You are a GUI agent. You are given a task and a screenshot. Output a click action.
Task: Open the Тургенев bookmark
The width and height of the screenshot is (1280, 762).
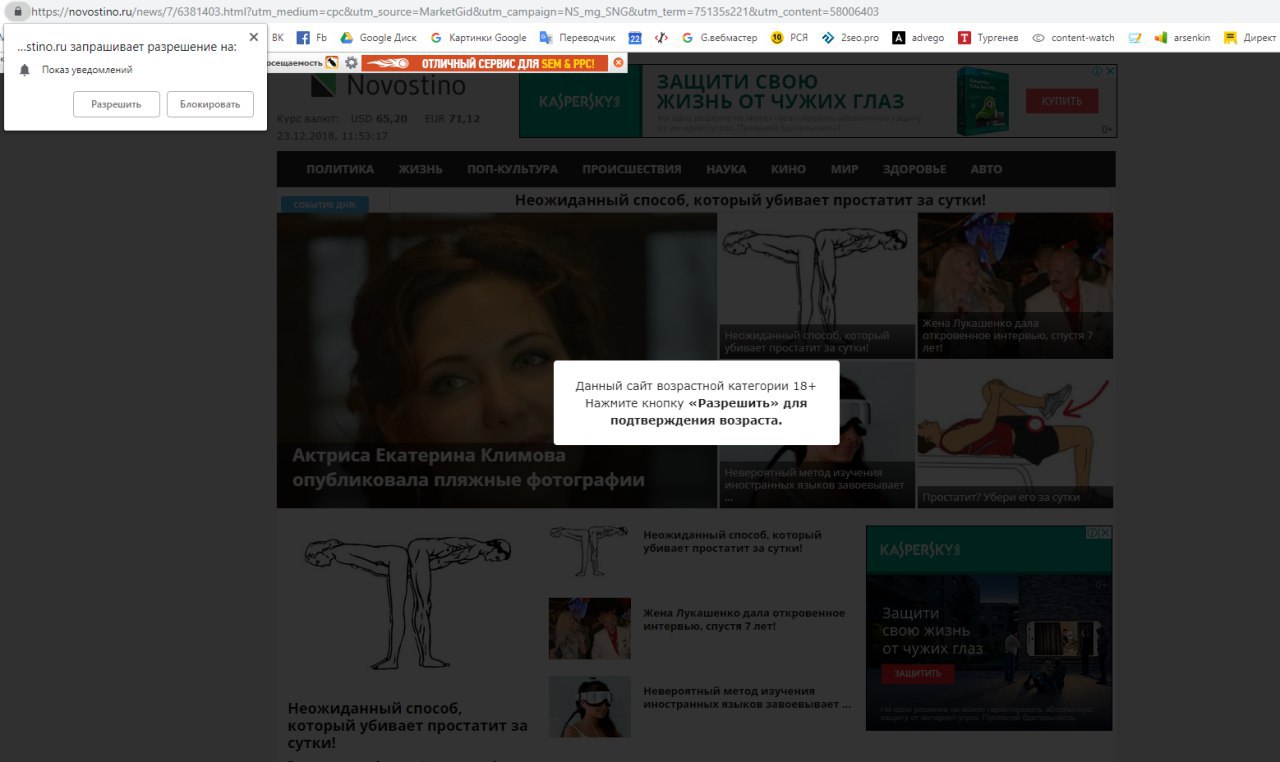988,38
